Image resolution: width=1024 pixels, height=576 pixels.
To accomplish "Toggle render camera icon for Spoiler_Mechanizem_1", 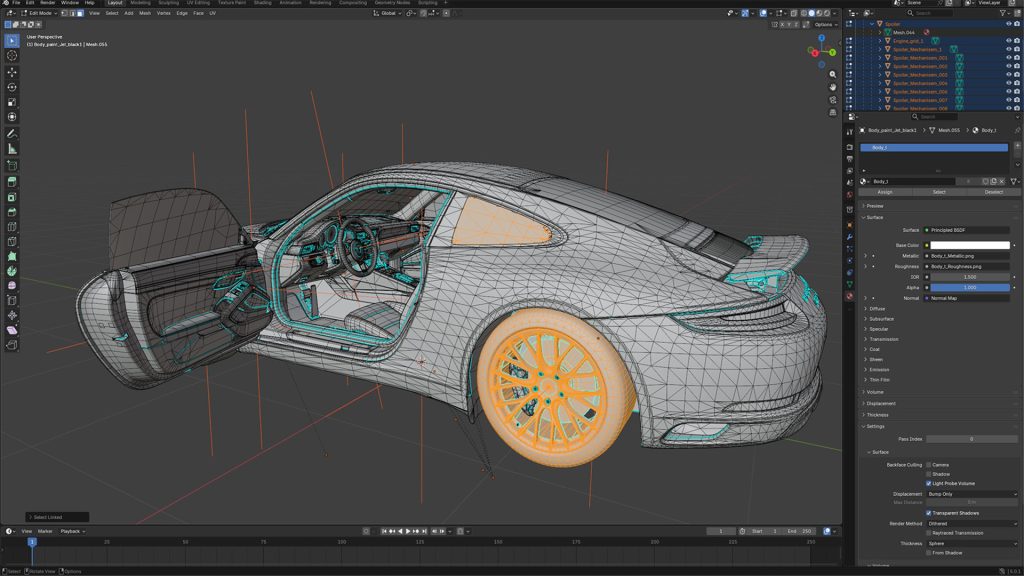I will point(1017,49).
